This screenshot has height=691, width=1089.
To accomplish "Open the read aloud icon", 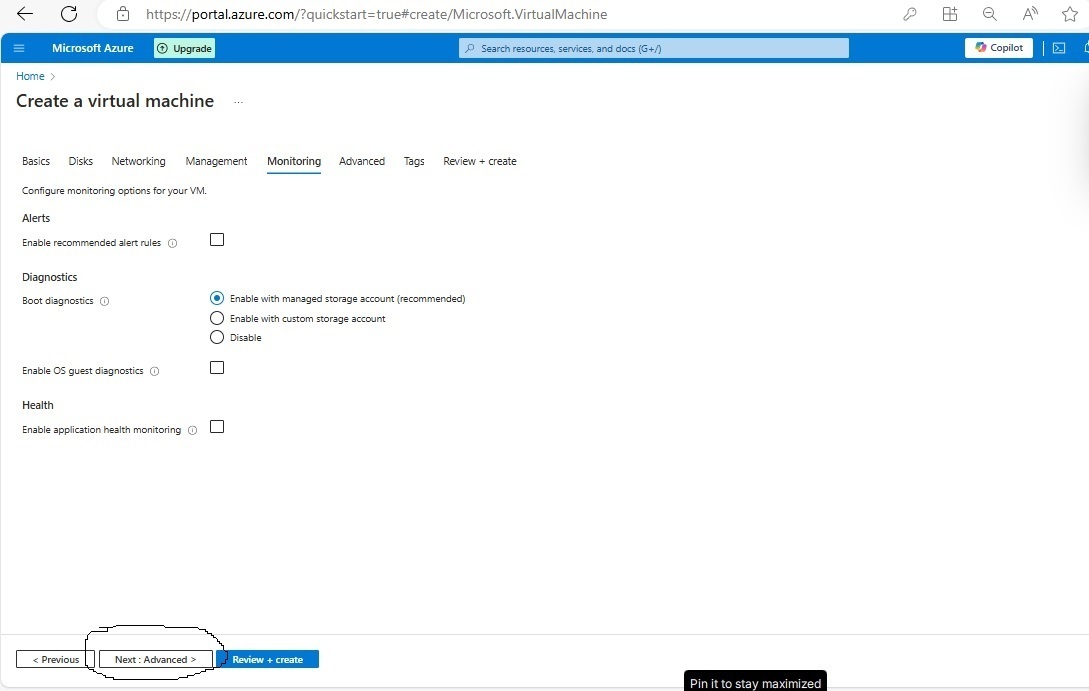I will coord(1030,14).
